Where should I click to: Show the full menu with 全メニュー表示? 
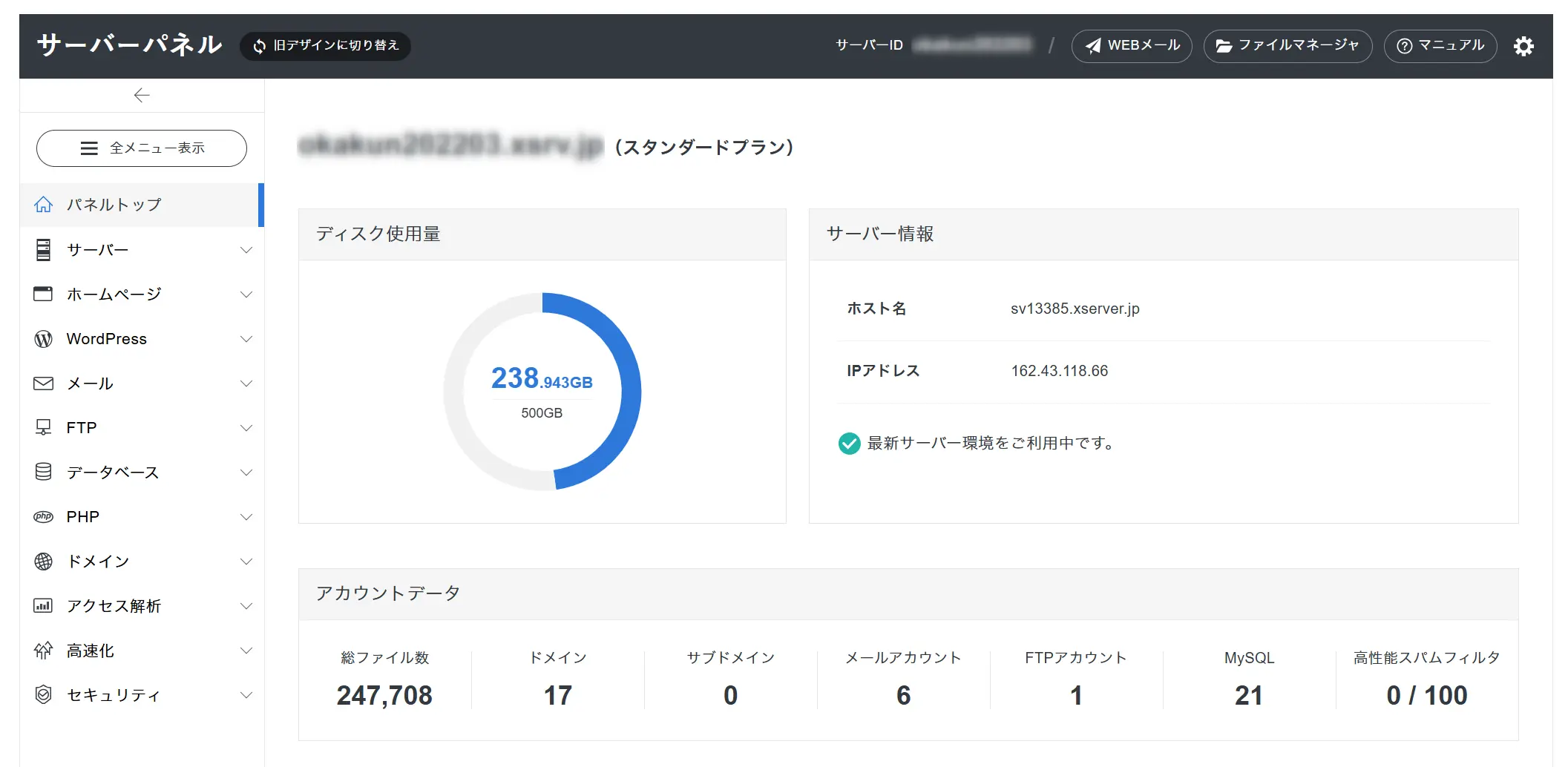142,148
